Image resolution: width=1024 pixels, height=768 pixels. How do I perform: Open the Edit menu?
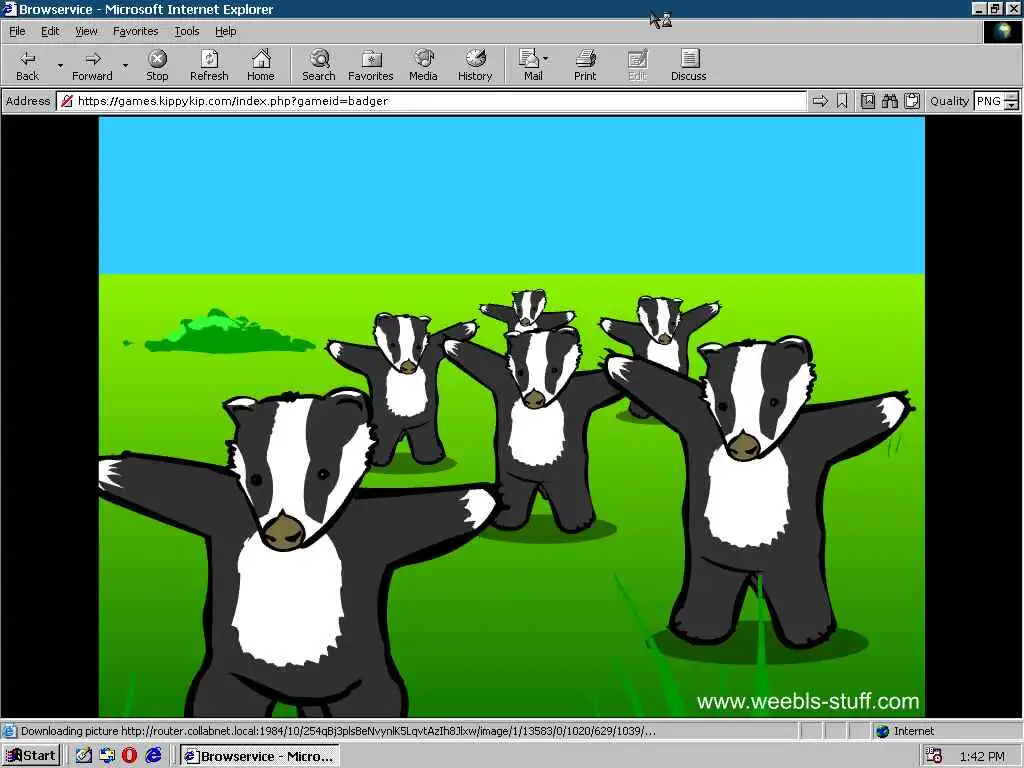50,31
